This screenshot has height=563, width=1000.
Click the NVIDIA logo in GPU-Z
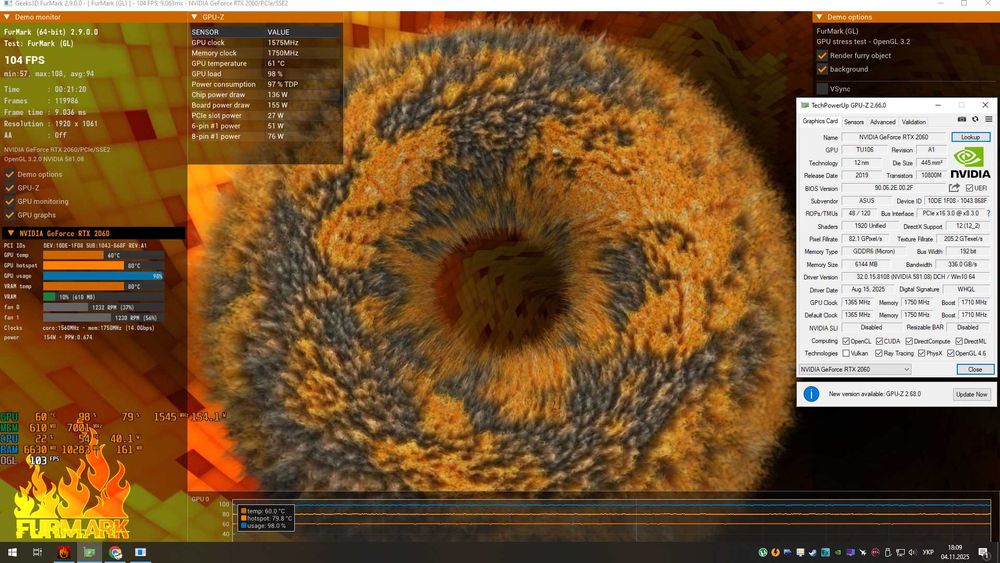click(x=970, y=163)
